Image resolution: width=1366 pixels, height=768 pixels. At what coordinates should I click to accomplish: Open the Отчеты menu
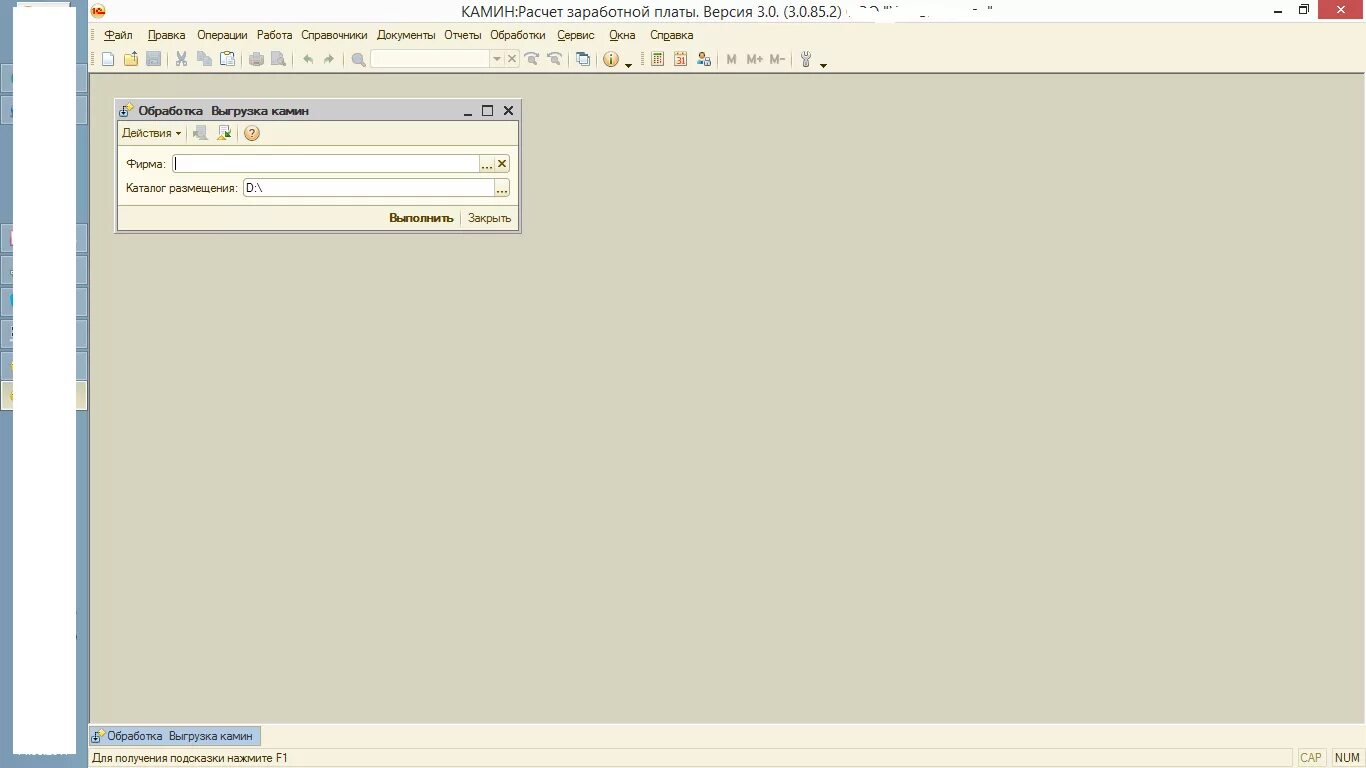463,35
